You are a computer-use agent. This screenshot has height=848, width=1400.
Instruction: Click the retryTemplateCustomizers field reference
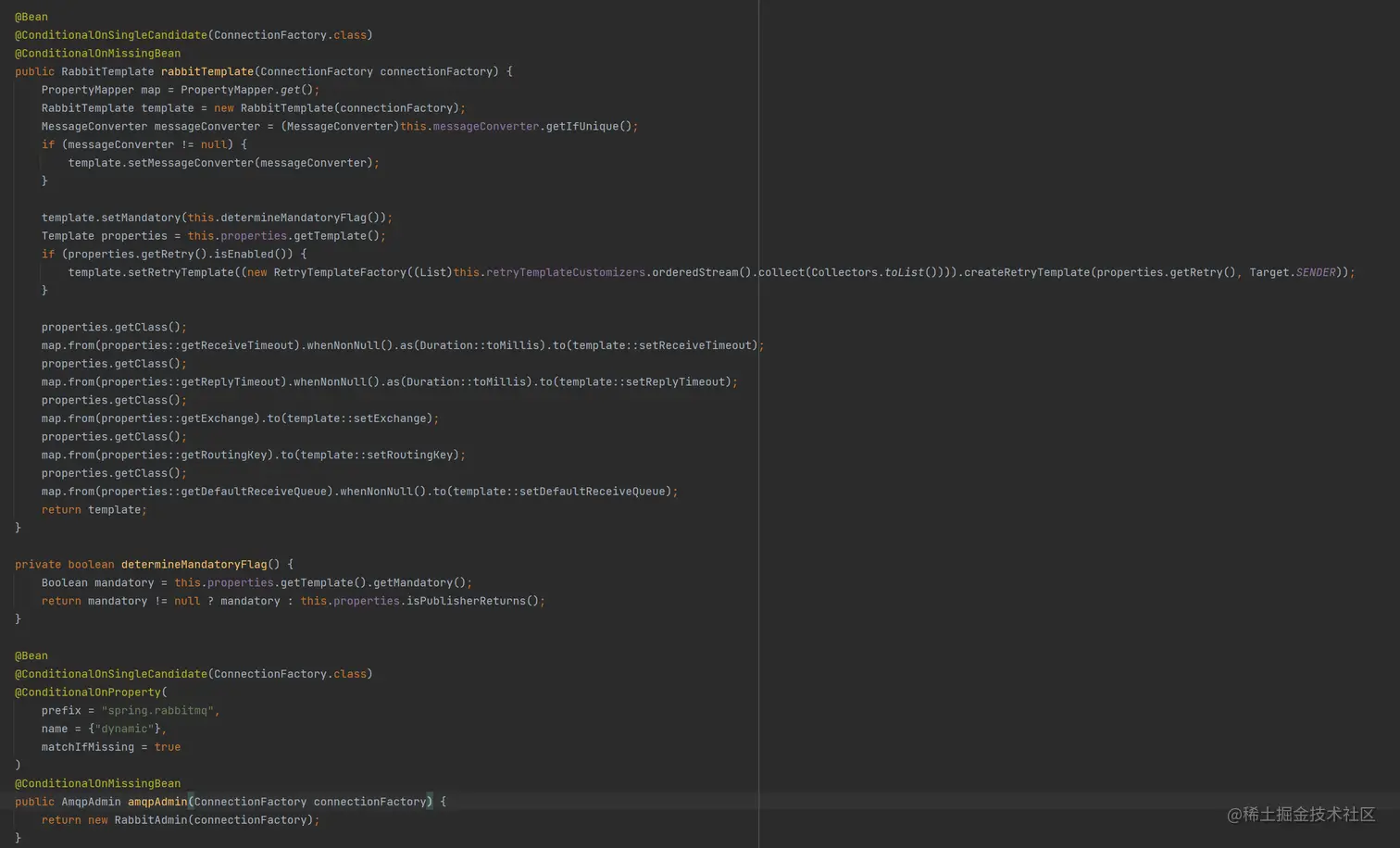(566, 272)
